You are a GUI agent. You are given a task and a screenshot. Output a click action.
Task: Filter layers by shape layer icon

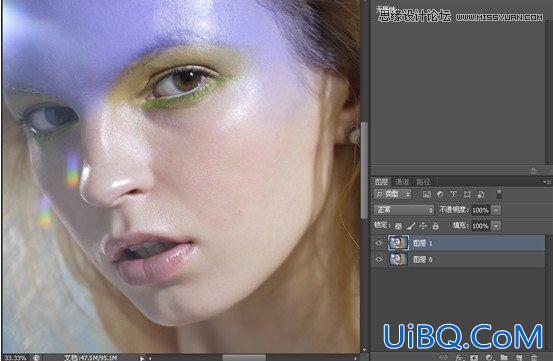(467, 194)
